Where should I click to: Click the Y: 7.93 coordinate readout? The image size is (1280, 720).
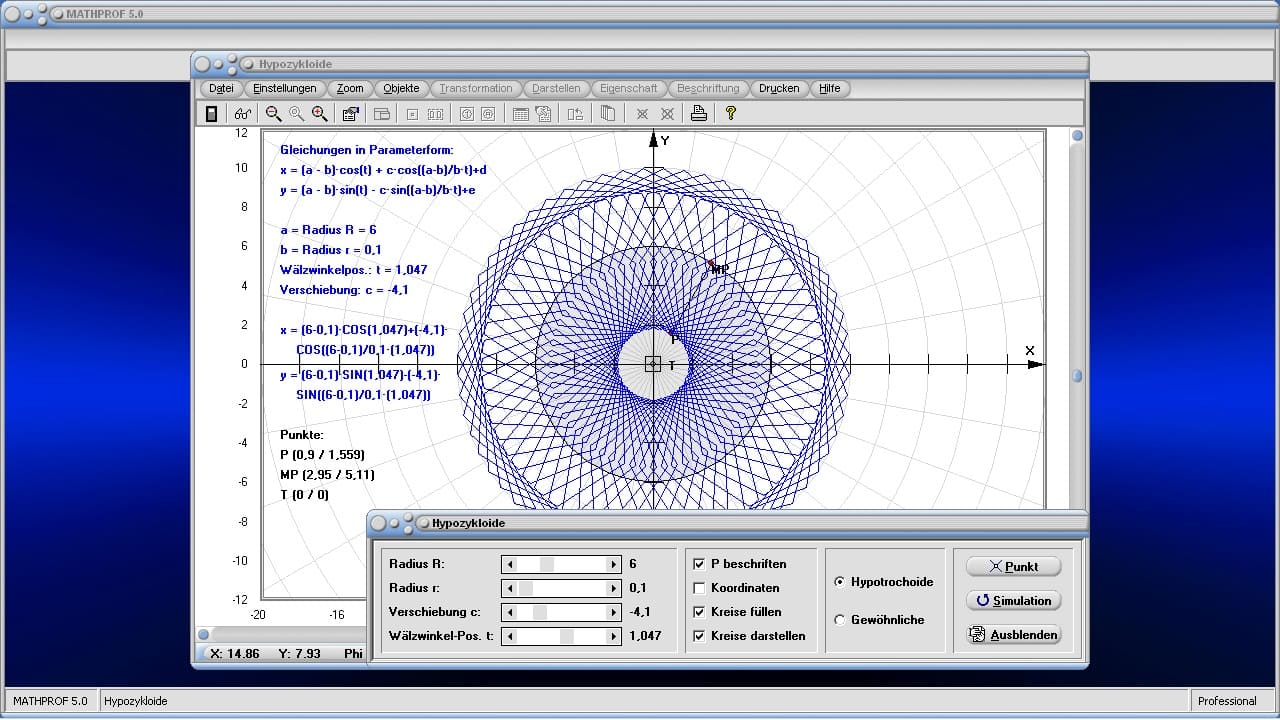tap(299, 653)
